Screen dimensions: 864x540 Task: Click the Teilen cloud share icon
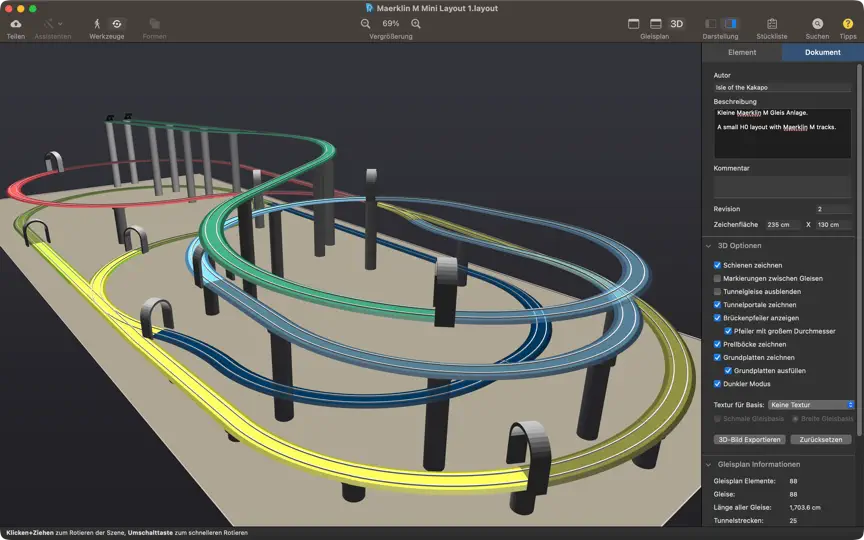tap(16, 24)
